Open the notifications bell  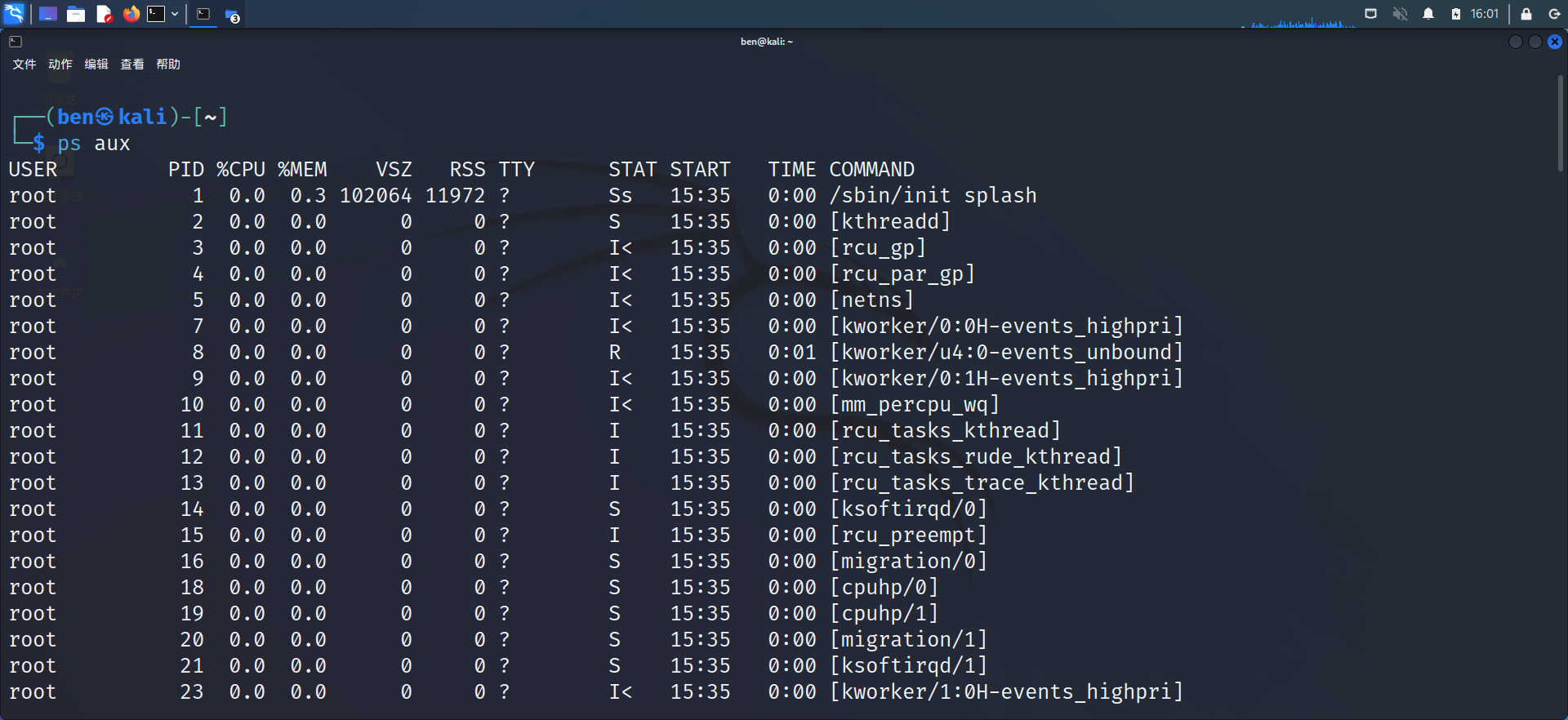[x=1428, y=14]
